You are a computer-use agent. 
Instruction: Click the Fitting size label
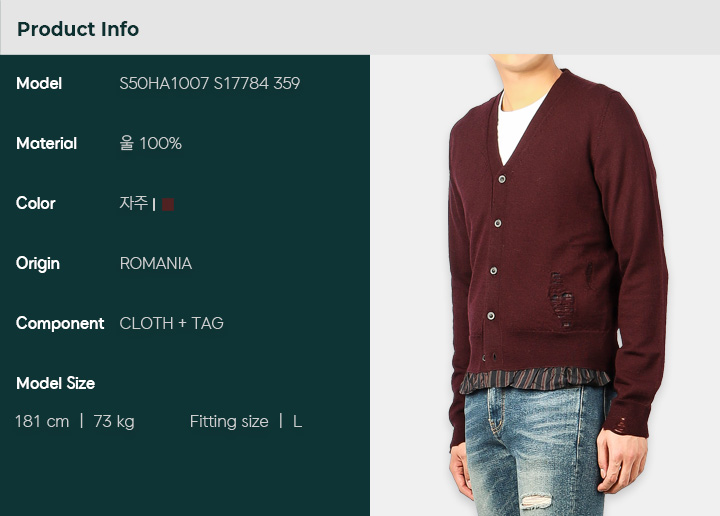coord(229,422)
